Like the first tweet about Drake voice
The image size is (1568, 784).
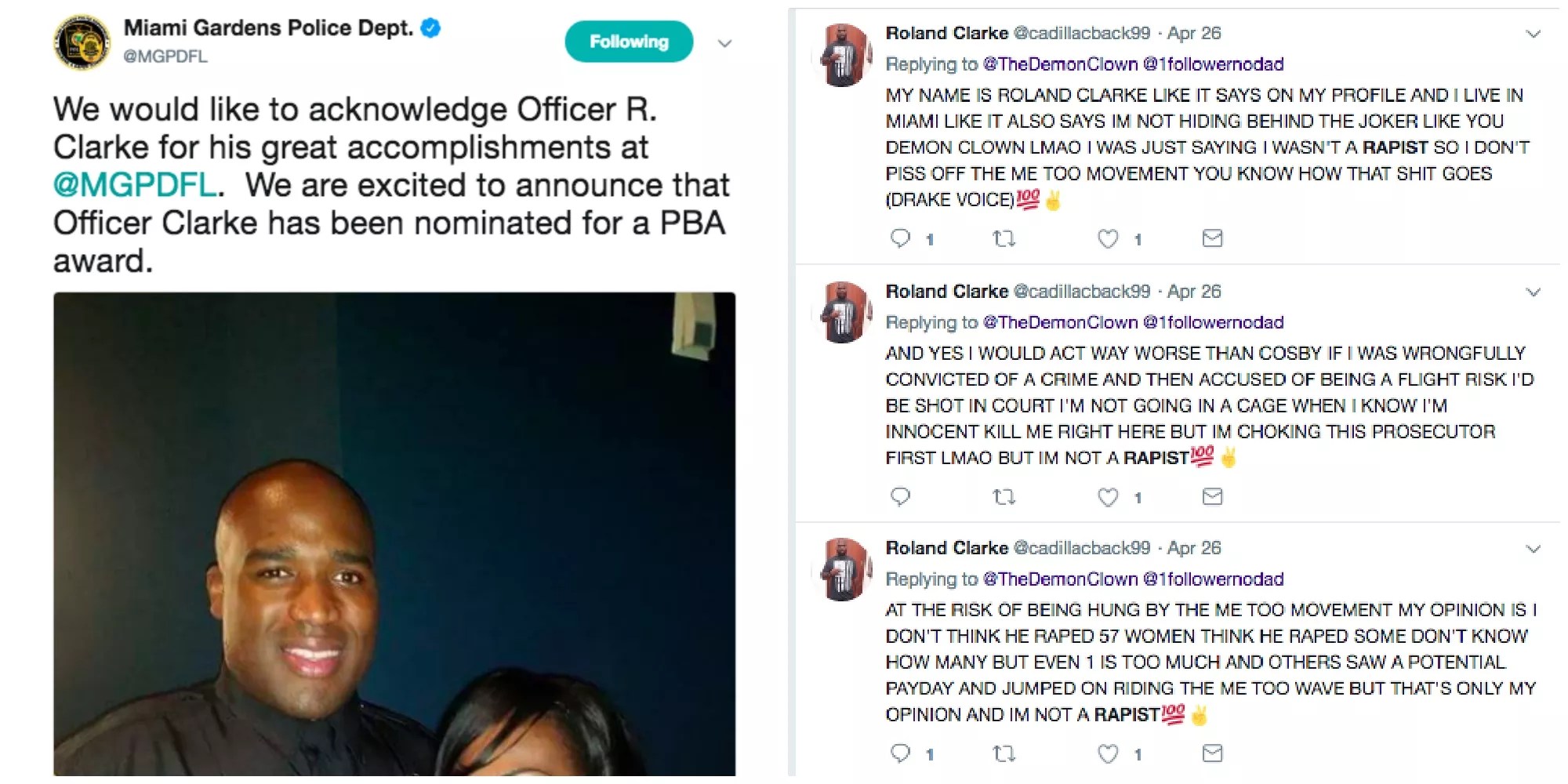(x=1108, y=238)
